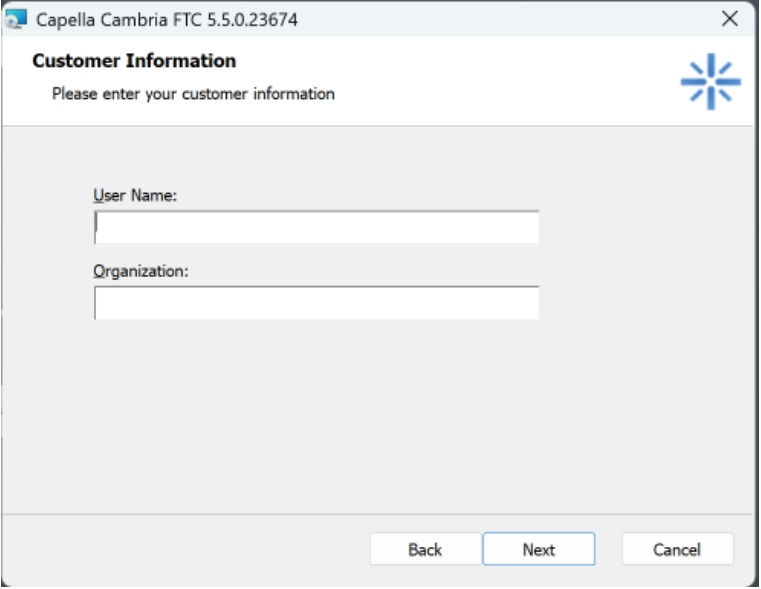Click the right end of the Organization field
Screen dimensions: 761x589
tap(530, 303)
